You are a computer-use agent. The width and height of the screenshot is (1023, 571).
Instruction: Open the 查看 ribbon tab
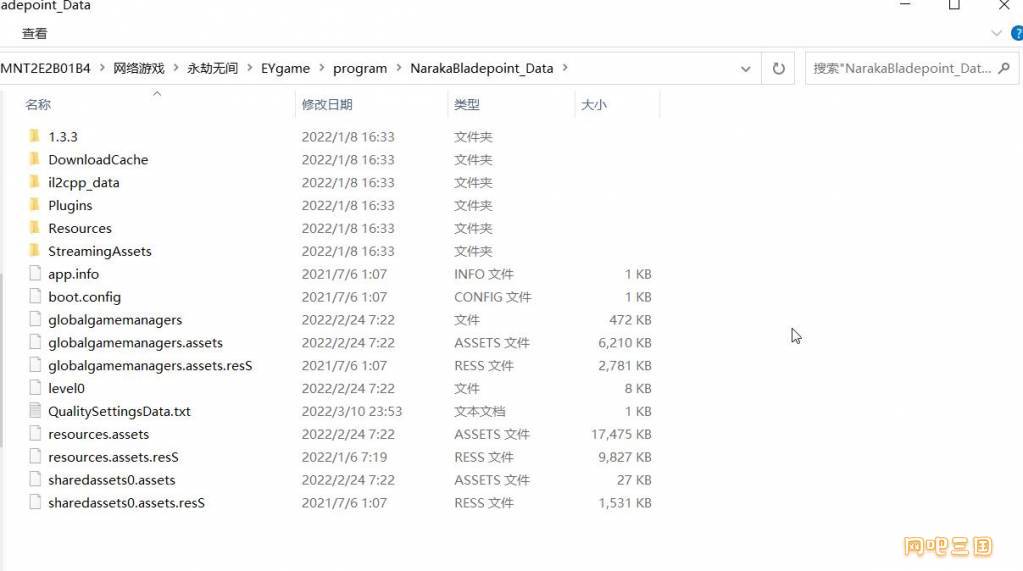[35, 33]
